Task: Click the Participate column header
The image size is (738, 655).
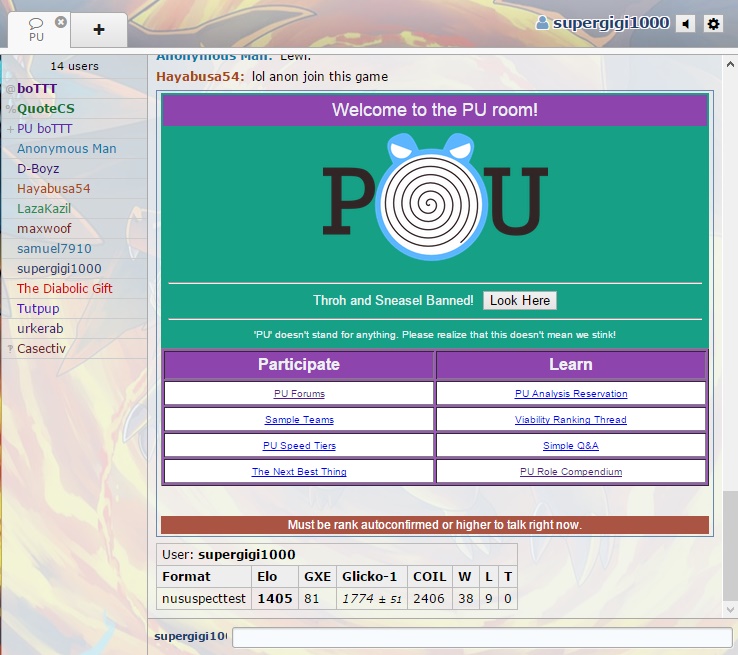Action: point(299,365)
